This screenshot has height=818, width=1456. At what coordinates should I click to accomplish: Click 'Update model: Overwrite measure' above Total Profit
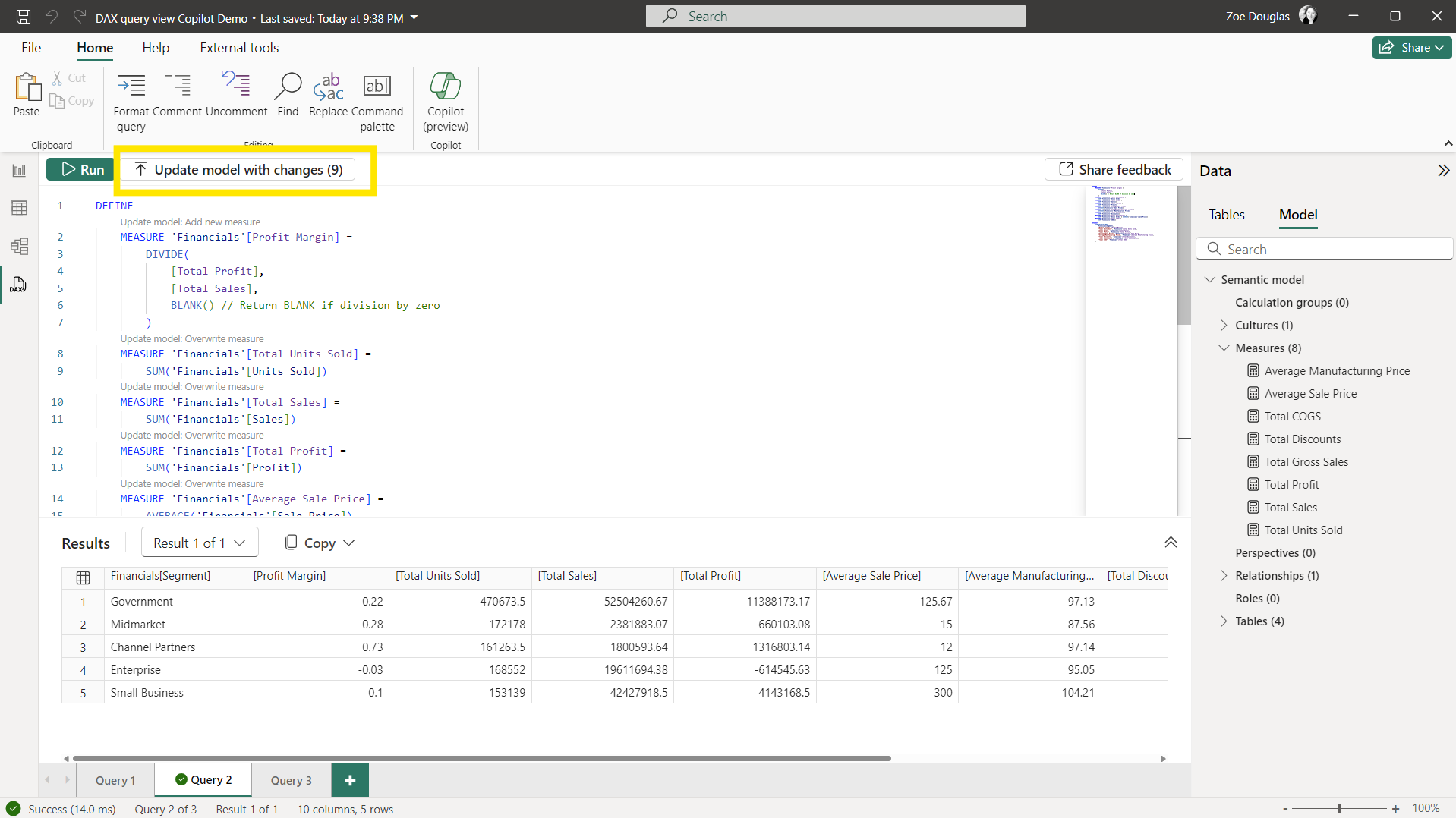click(192, 435)
